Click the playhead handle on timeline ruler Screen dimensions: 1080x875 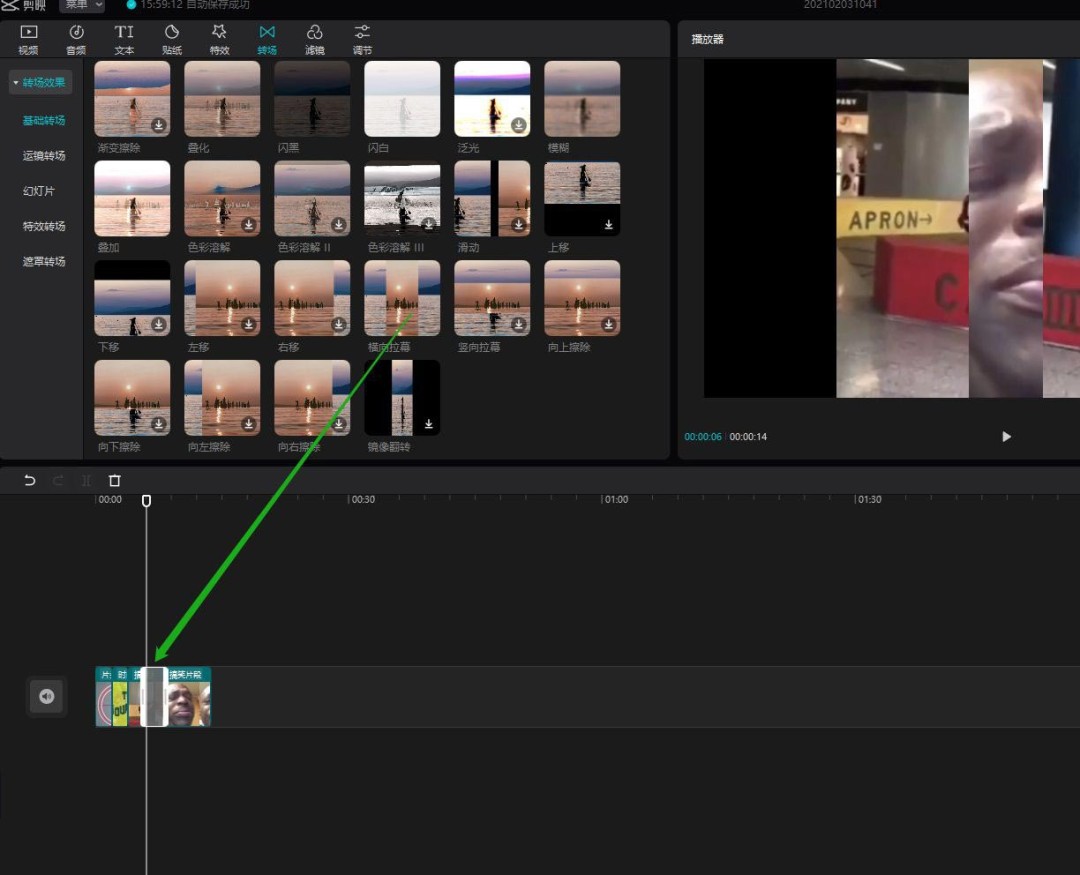146,500
